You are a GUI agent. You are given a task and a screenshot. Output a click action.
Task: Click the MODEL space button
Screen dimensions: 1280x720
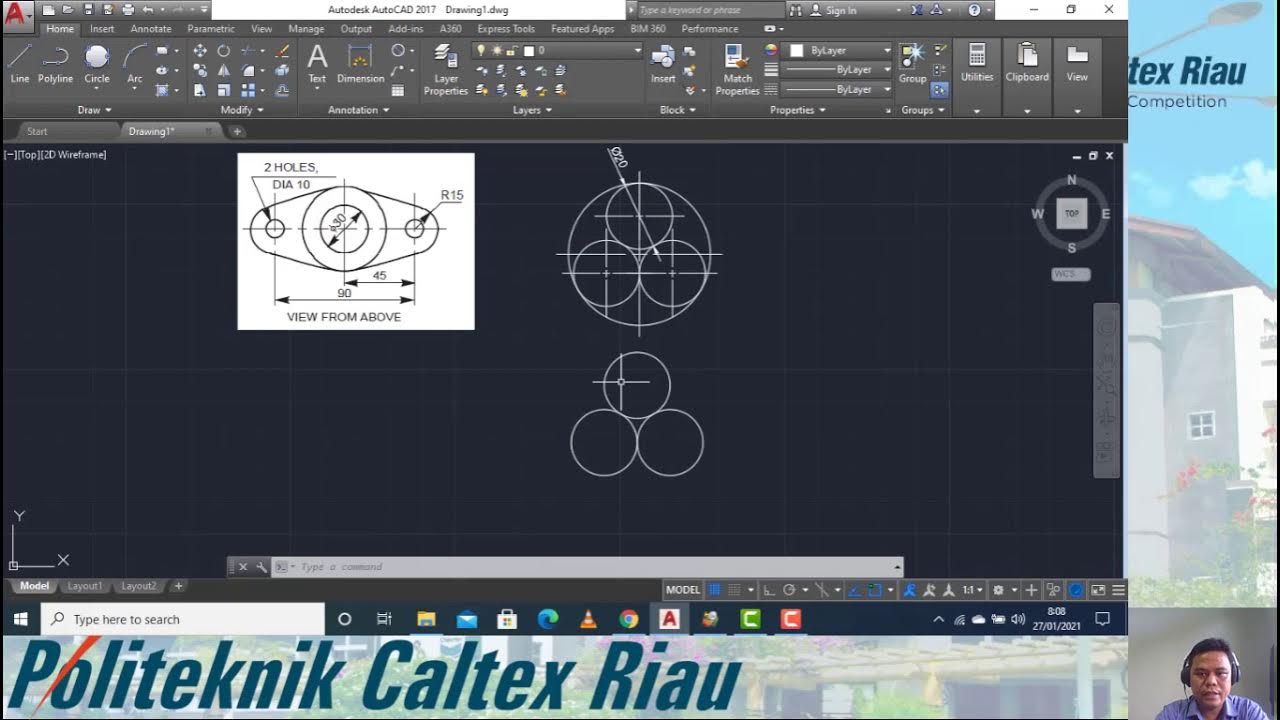pos(683,590)
